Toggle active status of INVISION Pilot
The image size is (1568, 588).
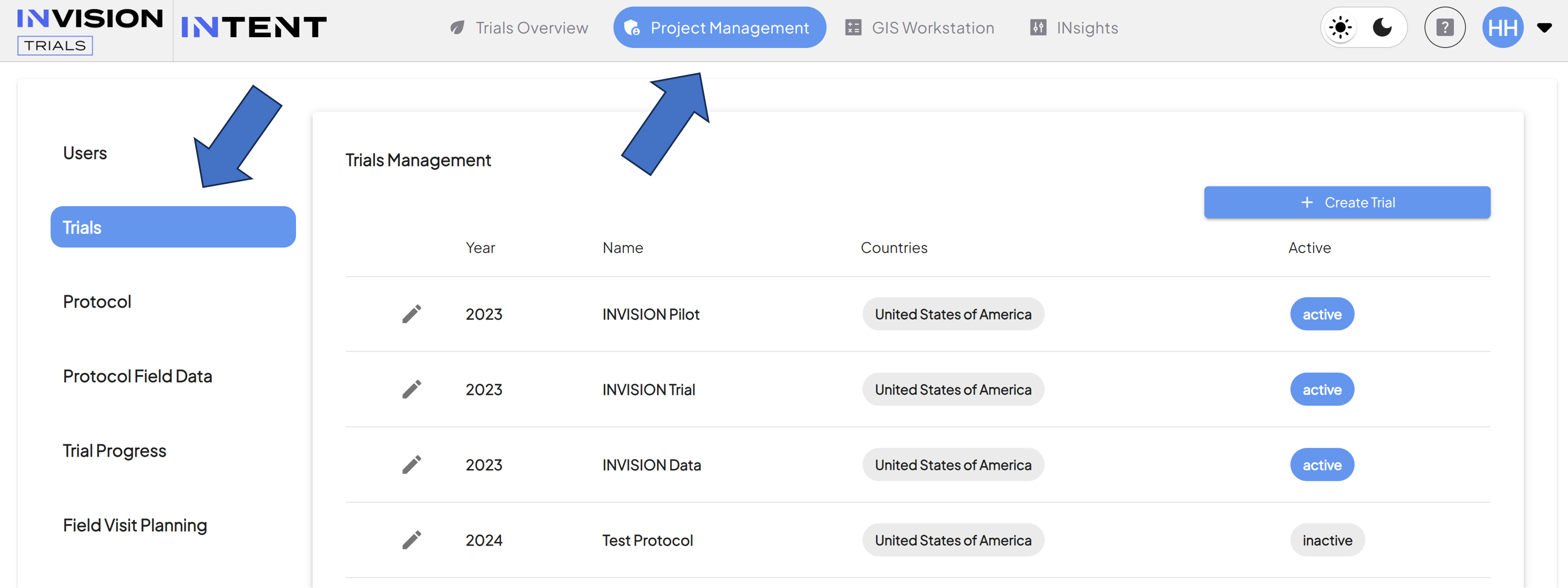pos(1321,314)
